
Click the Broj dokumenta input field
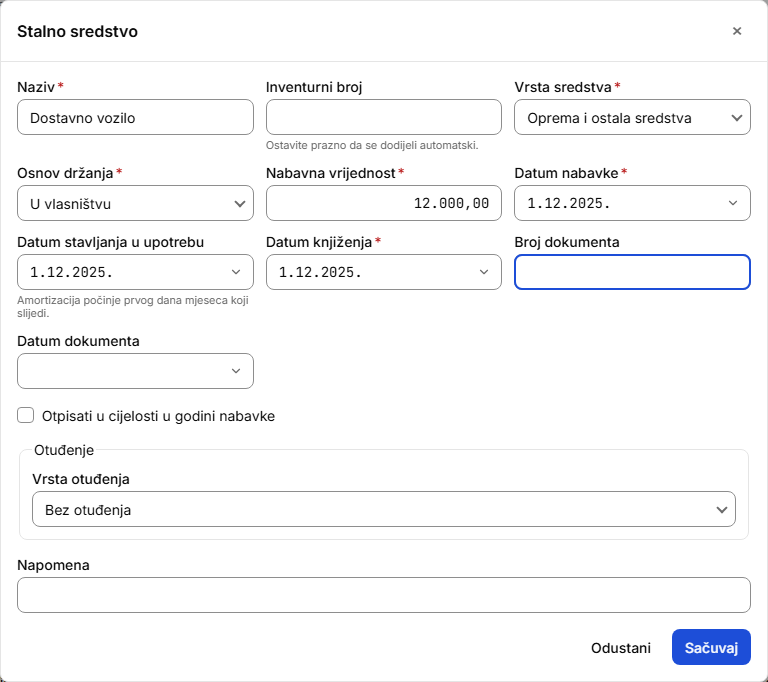[632, 272]
